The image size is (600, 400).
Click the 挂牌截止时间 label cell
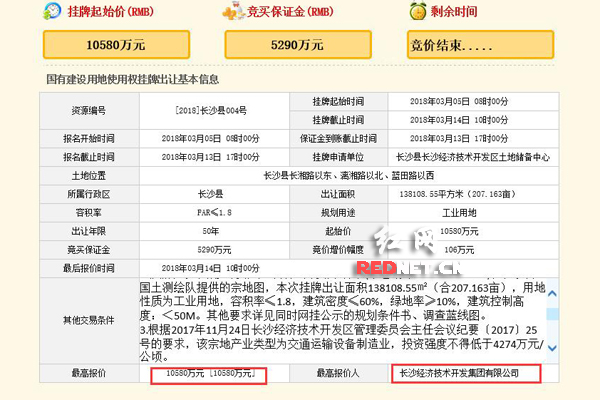click(339, 120)
